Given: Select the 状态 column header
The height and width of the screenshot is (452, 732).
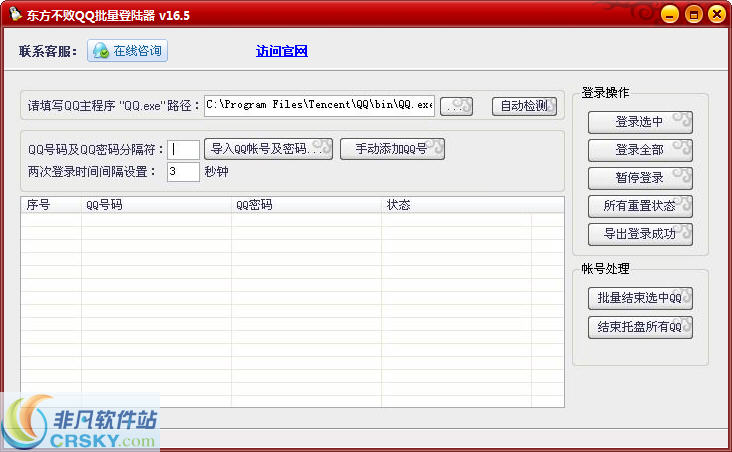Looking at the screenshot, I should [456, 205].
